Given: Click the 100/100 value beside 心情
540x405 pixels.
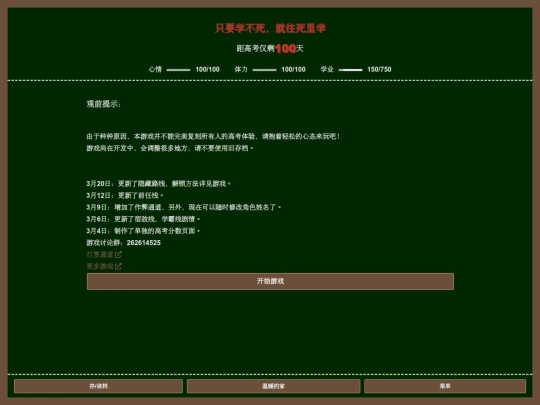Looking at the screenshot, I should tap(207, 69).
